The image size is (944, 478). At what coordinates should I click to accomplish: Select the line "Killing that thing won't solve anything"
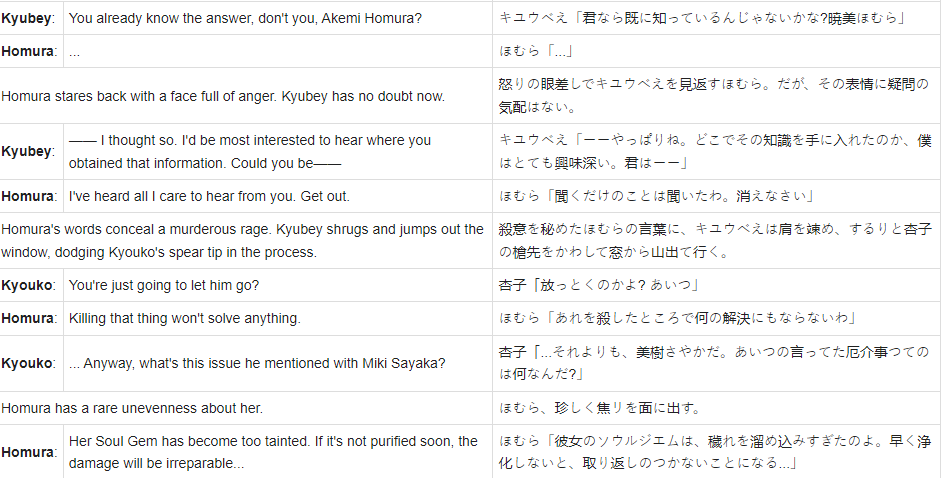tap(184, 318)
